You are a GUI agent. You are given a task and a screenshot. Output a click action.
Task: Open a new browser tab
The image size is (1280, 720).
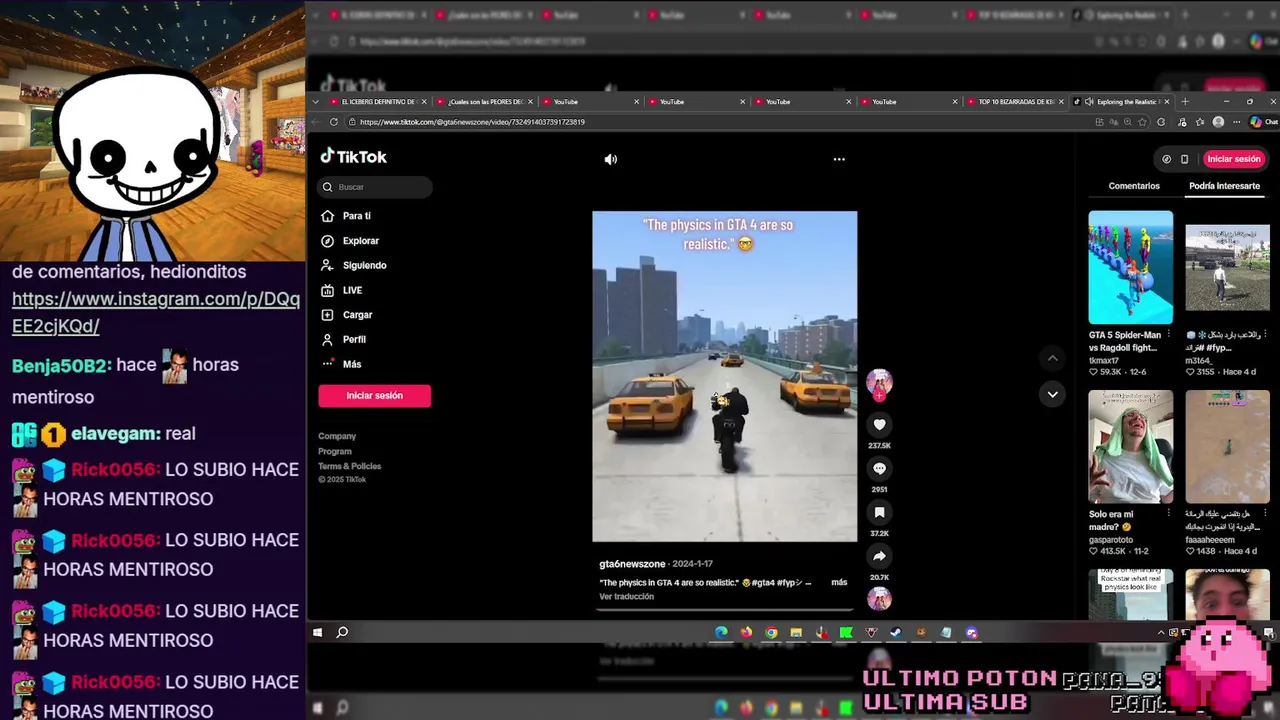pos(1185,102)
